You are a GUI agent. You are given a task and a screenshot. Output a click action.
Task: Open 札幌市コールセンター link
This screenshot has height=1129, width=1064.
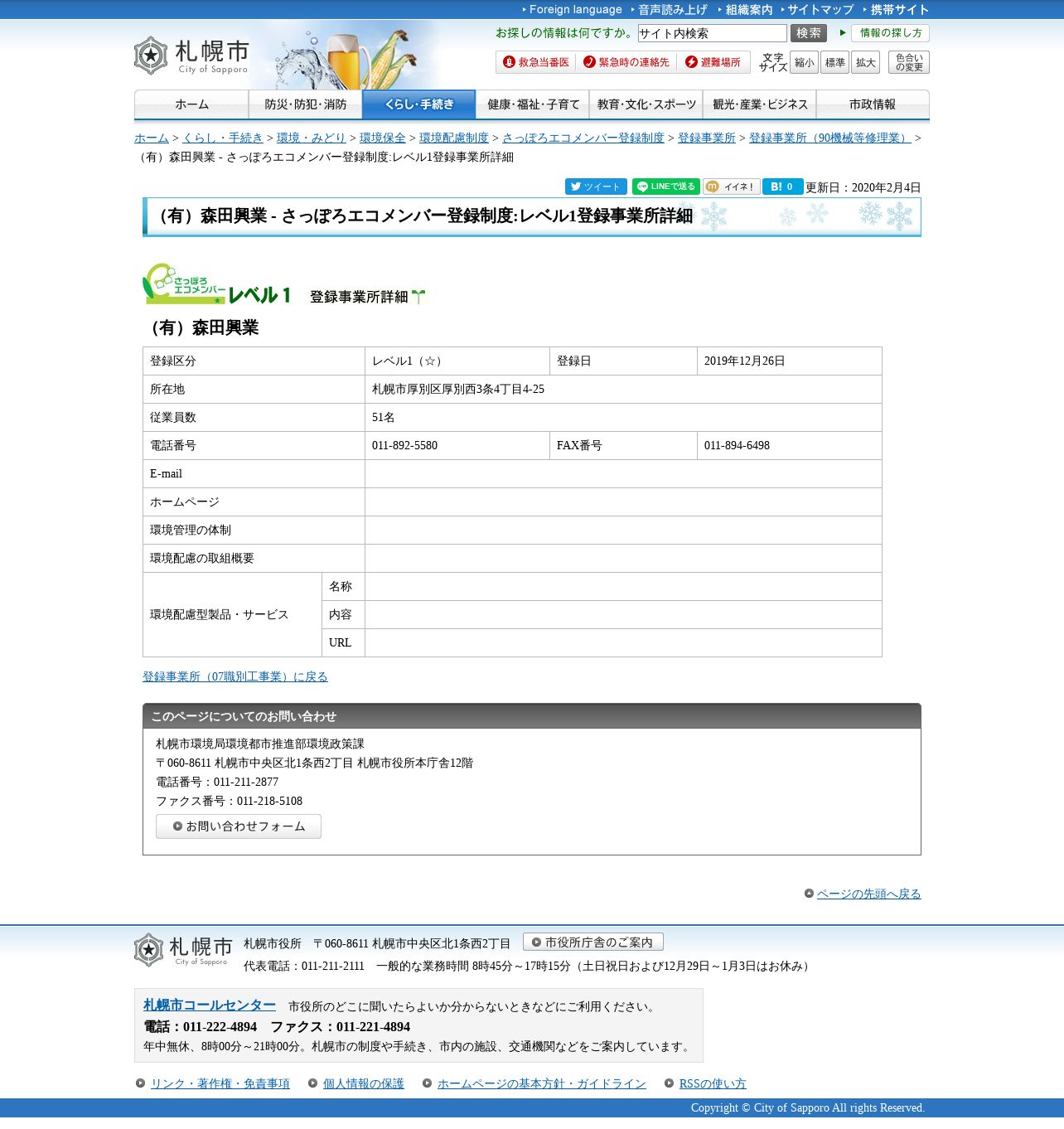pos(210,1005)
